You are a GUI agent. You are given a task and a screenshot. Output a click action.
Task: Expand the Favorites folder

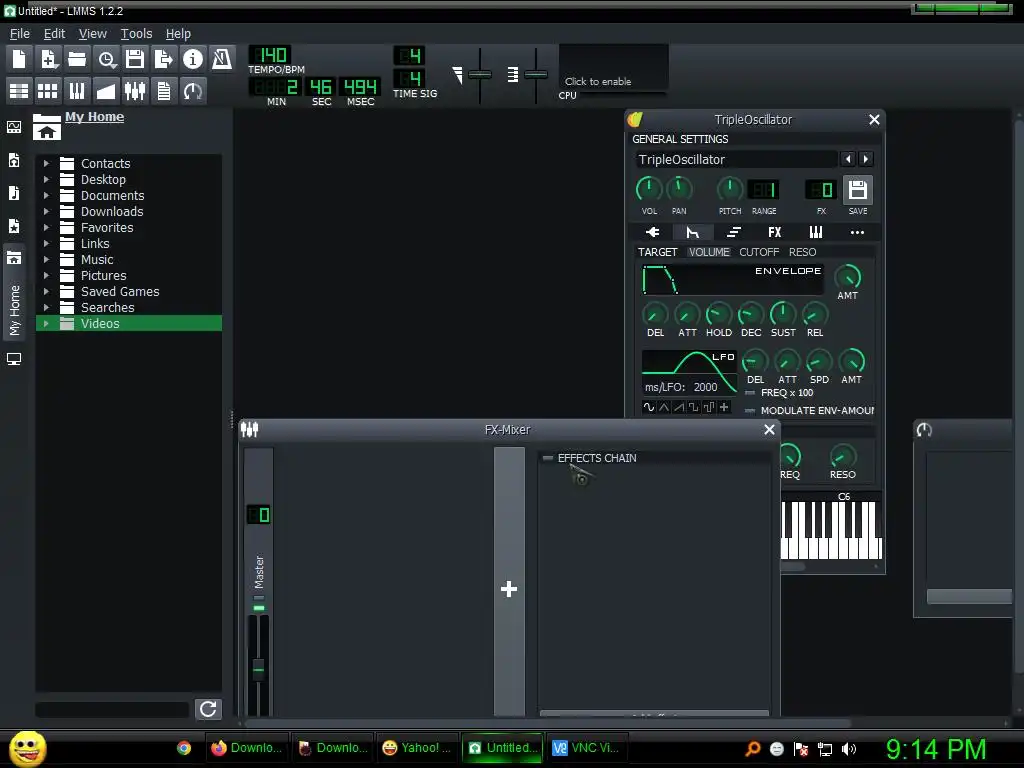pos(46,227)
